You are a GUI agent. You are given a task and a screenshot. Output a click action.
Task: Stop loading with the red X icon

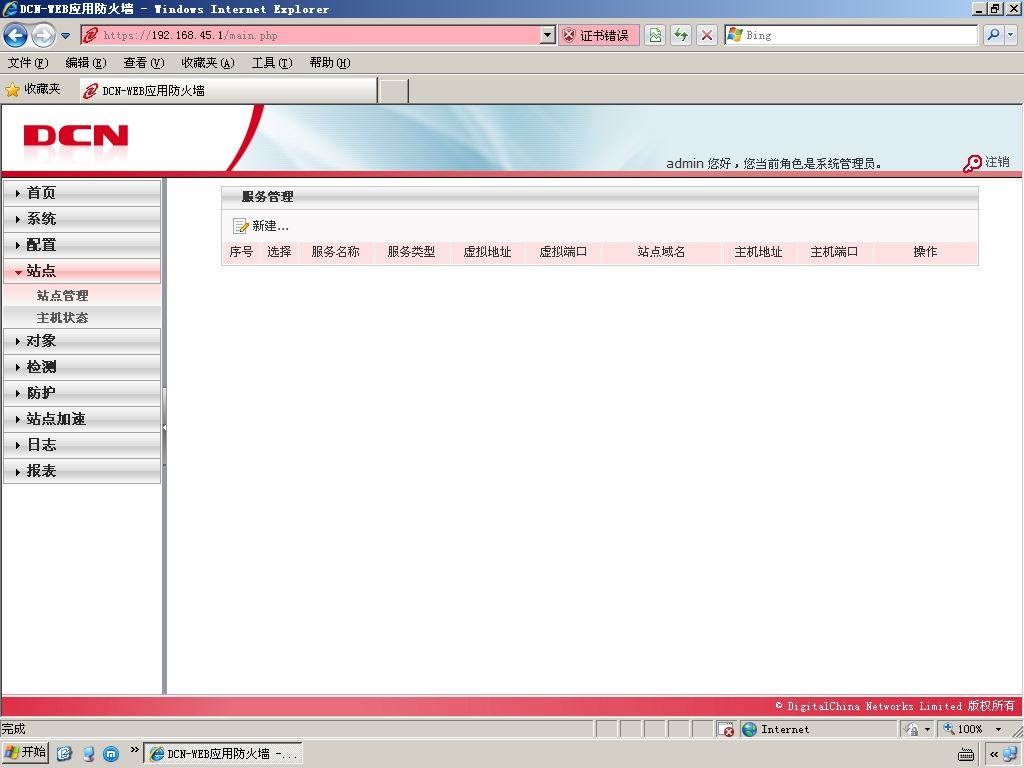click(707, 35)
